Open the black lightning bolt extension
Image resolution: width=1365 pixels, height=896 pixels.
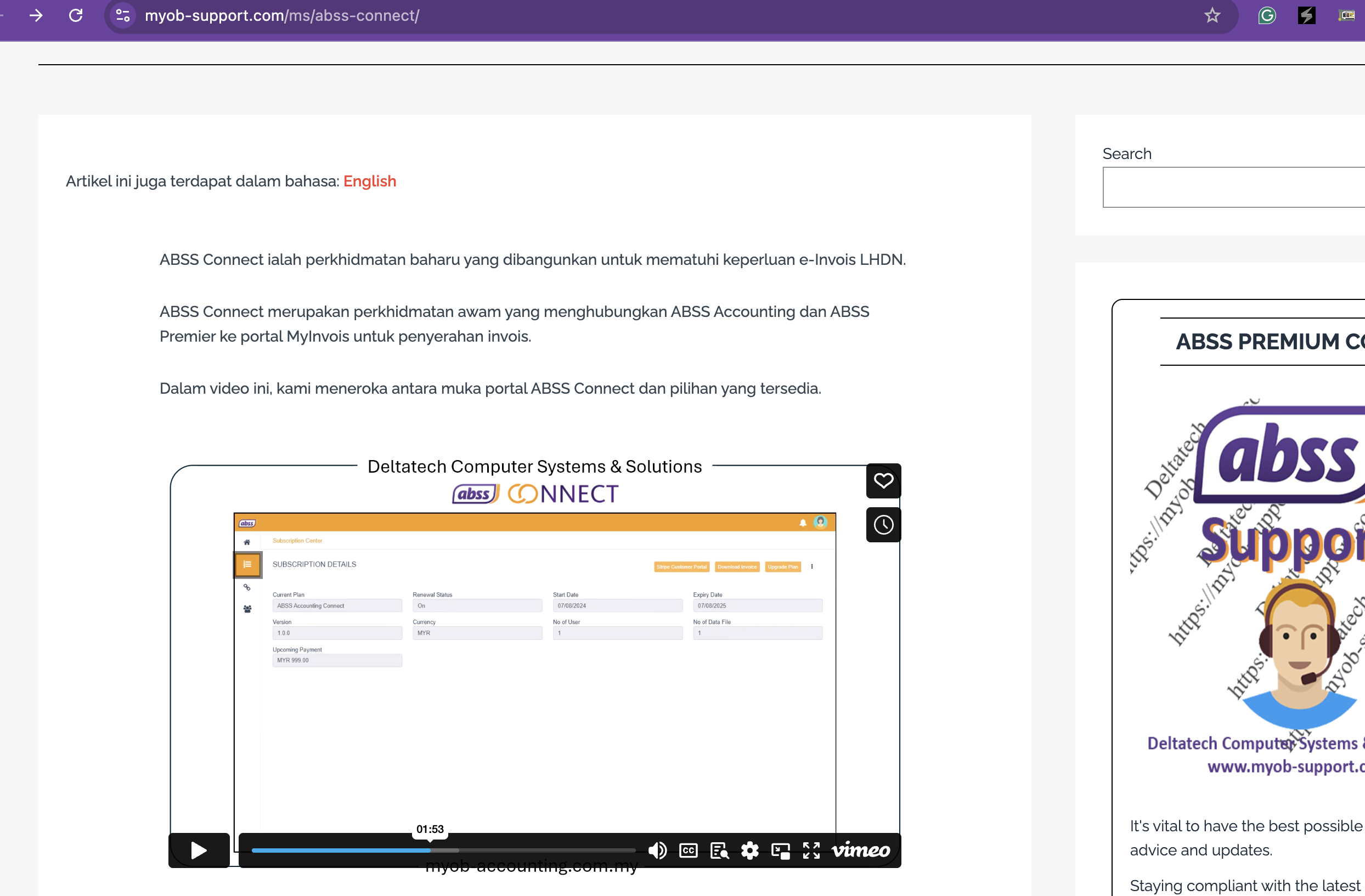pos(1306,15)
